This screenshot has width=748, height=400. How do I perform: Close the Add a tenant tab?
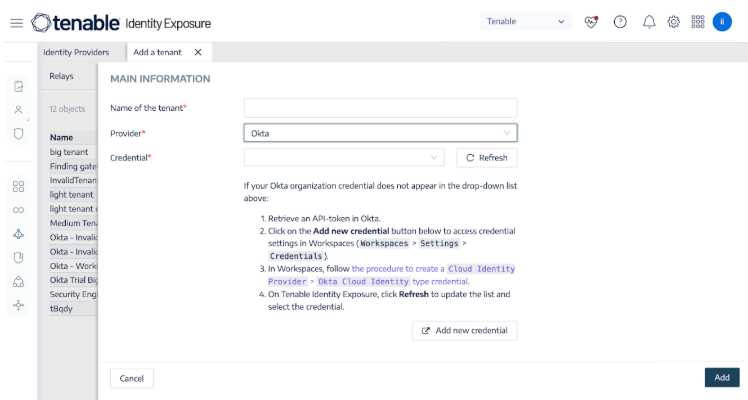(198, 52)
